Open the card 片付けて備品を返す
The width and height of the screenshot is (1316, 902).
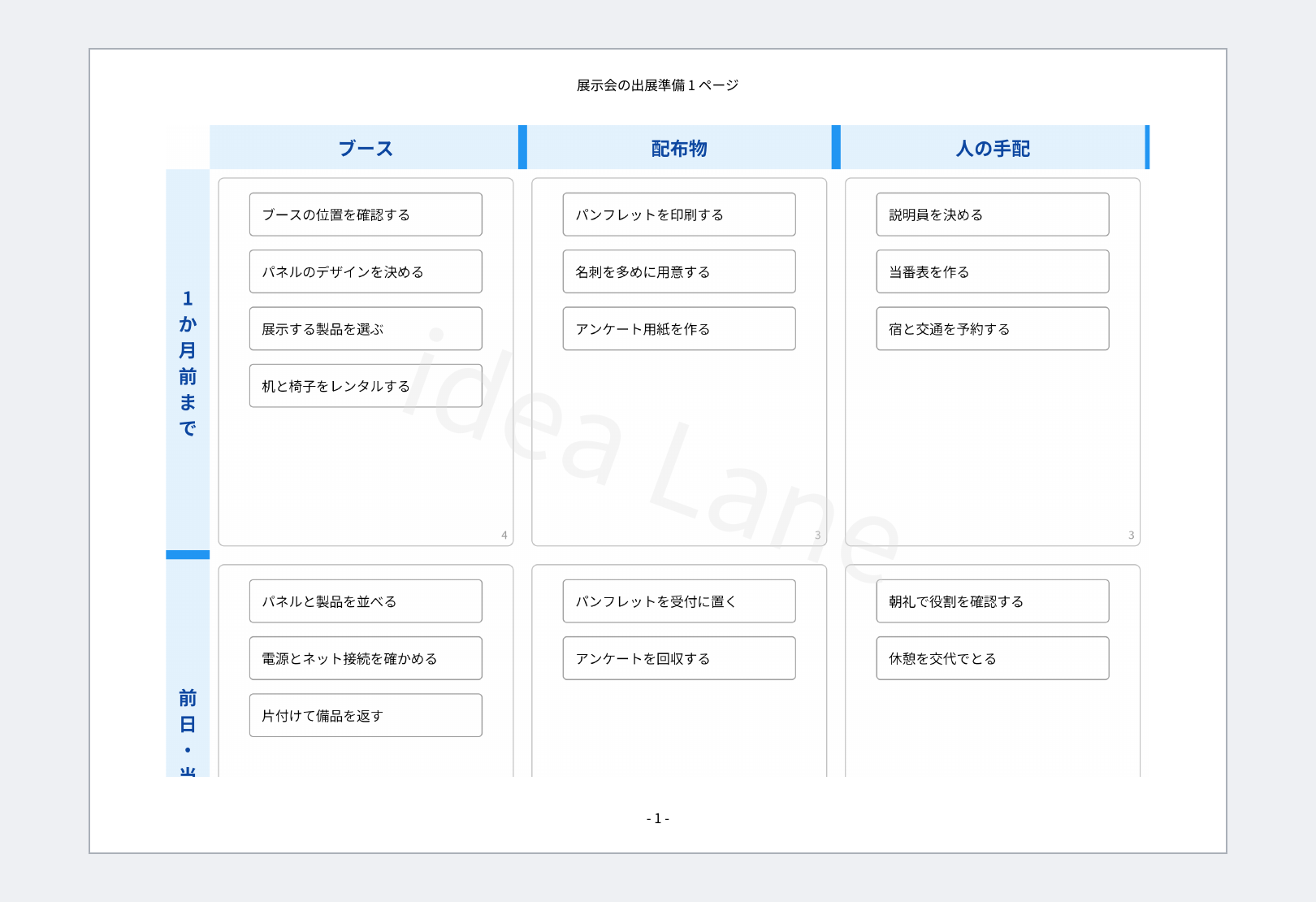(366, 715)
